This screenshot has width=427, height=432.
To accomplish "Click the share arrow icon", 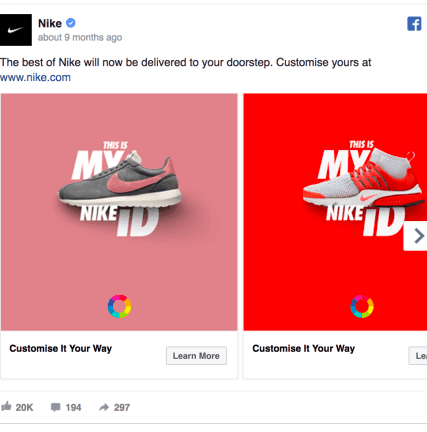I will pos(104,407).
